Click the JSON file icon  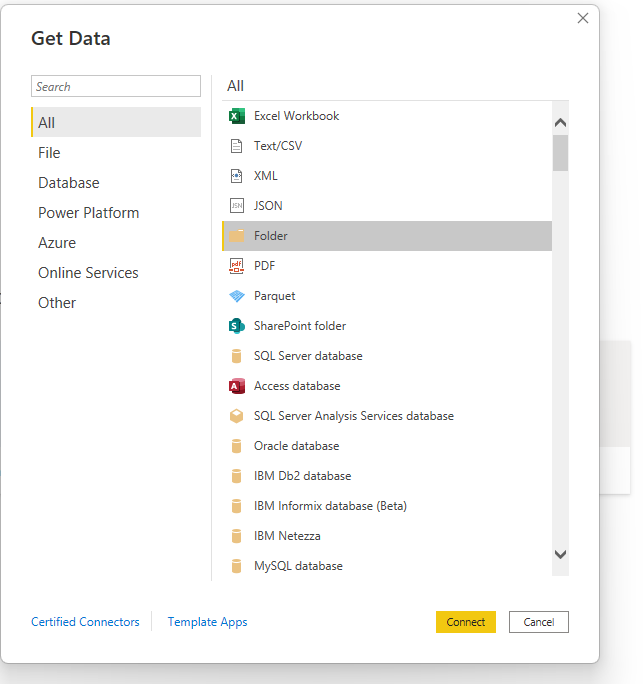[x=236, y=206]
